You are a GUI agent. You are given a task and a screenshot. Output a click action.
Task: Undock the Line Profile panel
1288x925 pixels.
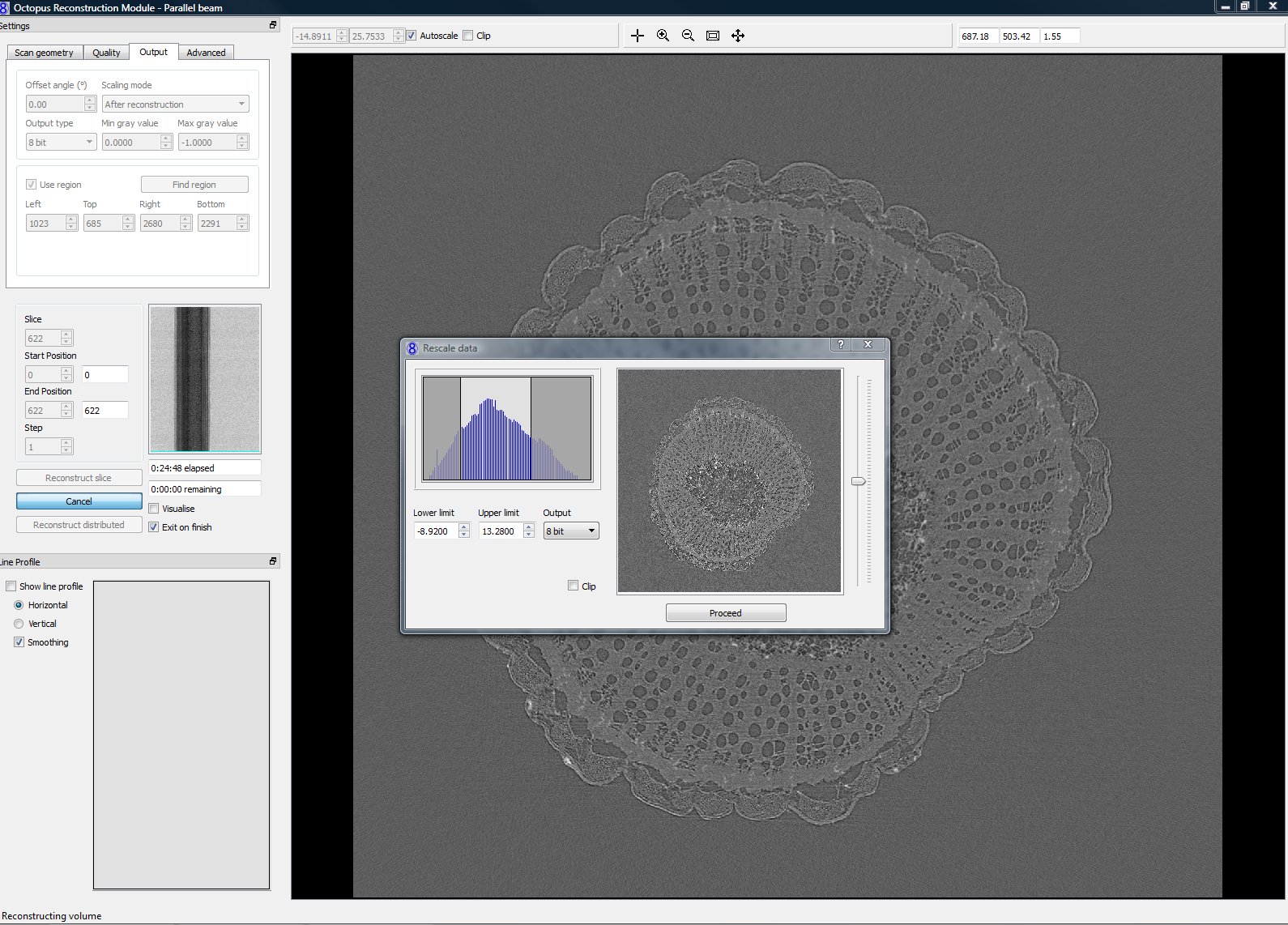[273, 561]
